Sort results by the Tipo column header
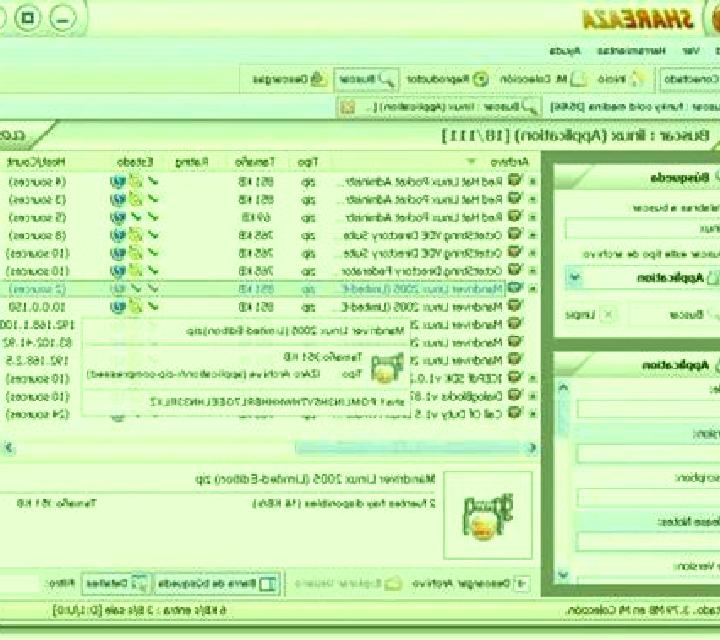 [307, 162]
